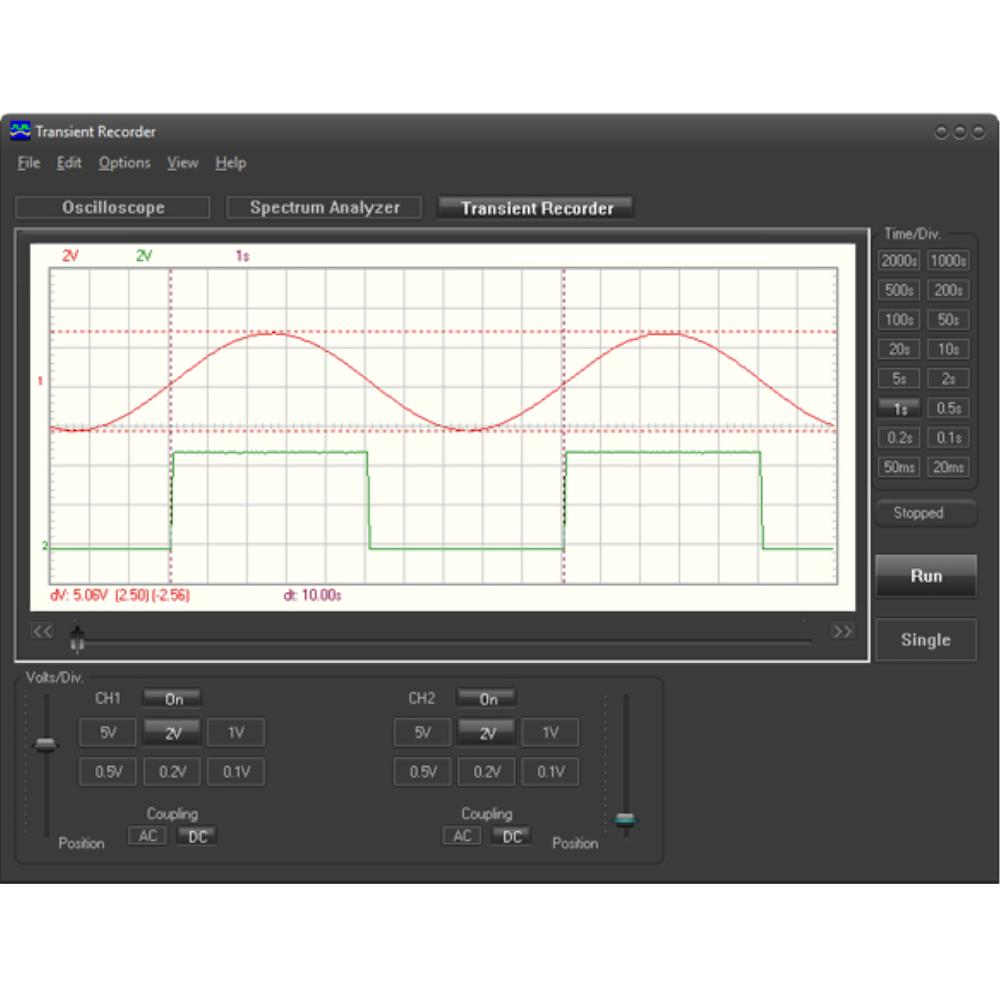1000x1000 pixels.
Task: Click the CH2 Position slider handle
Action: click(x=625, y=820)
